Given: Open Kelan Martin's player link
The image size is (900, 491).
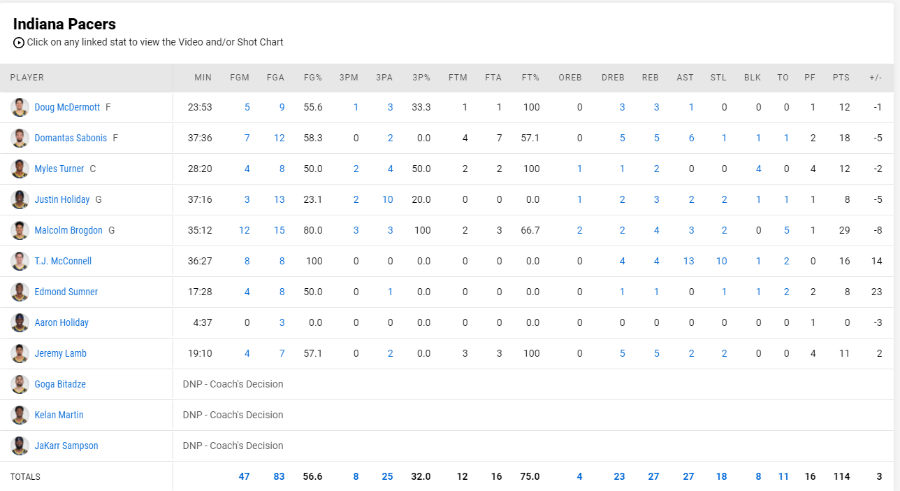Looking at the screenshot, I should [59, 415].
